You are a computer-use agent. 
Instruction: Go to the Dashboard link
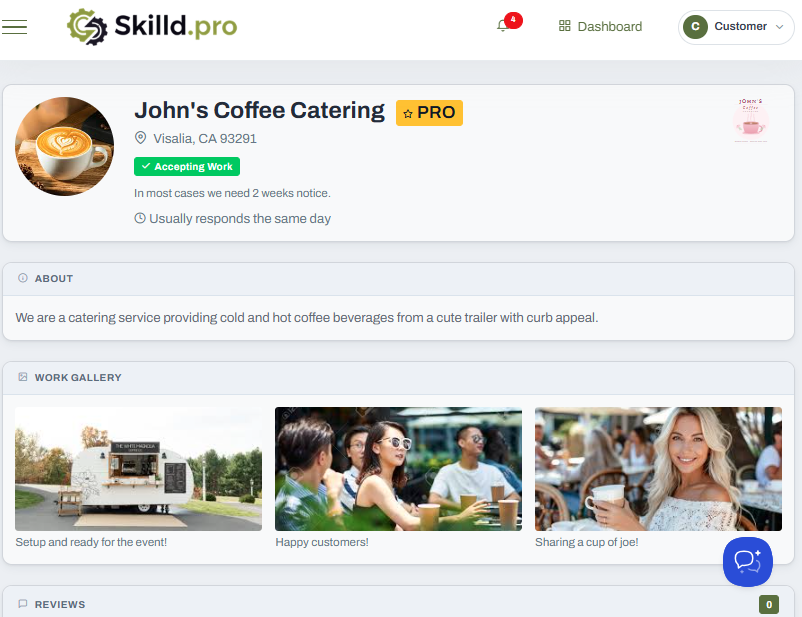pos(600,26)
